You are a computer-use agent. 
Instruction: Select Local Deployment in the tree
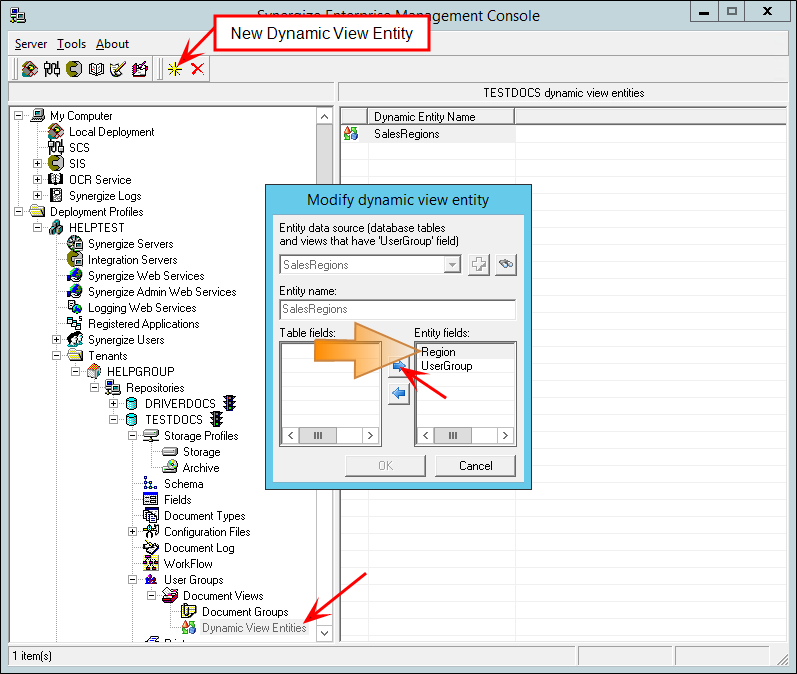pos(111,132)
